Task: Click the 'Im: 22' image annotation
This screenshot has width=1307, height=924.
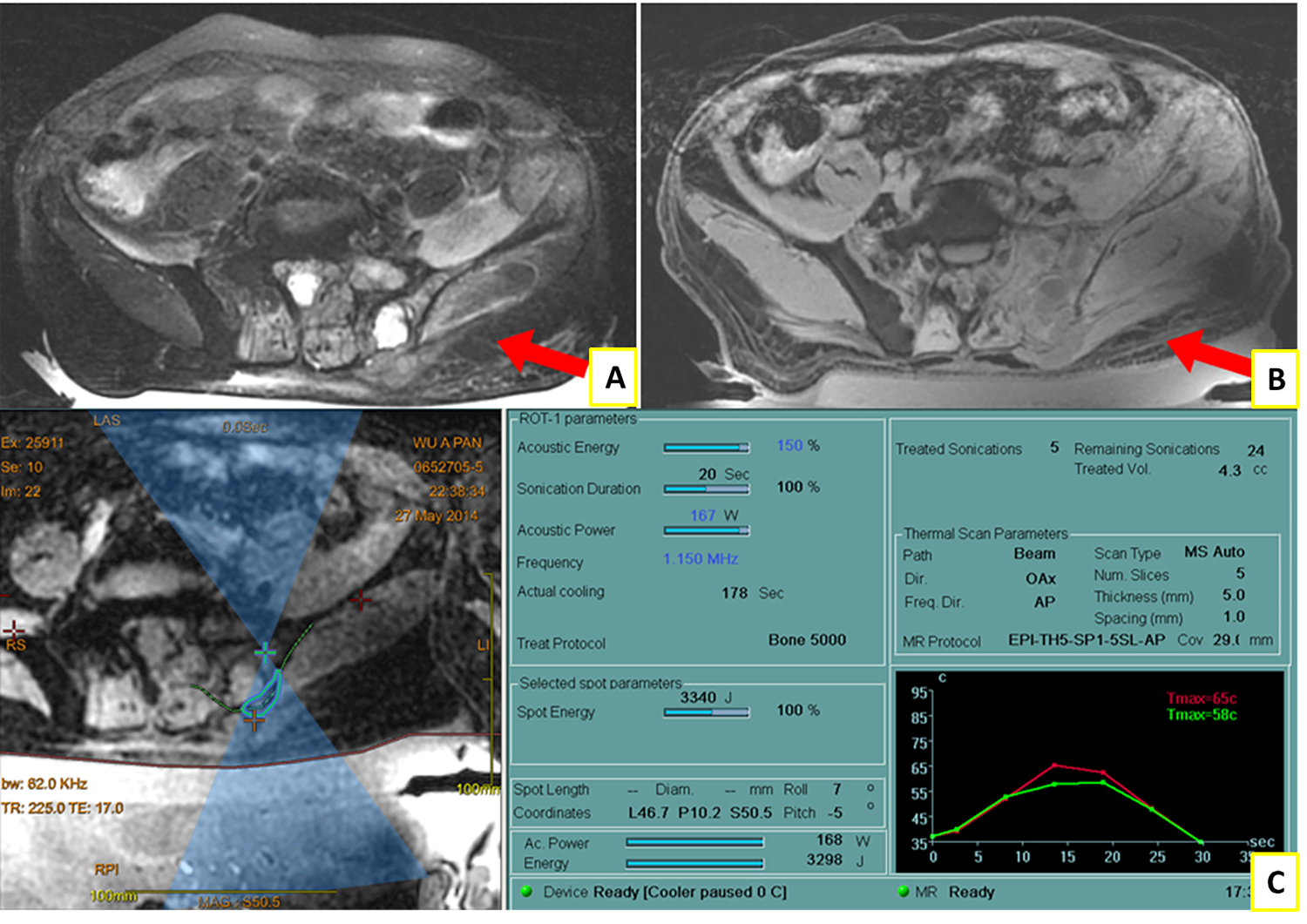Action: (x=21, y=492)
